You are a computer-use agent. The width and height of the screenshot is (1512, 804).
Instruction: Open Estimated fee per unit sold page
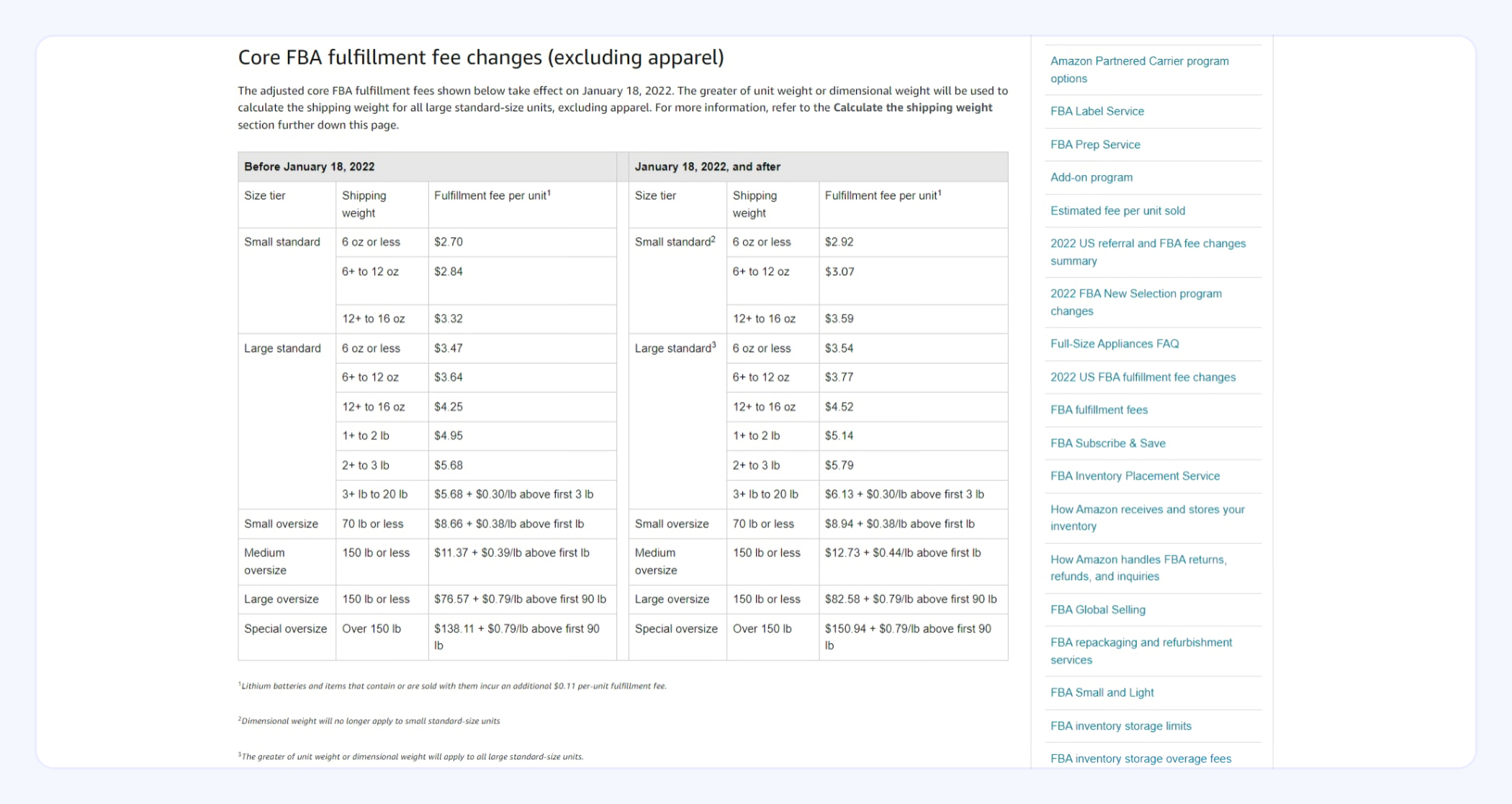(x=1118, y=210)
